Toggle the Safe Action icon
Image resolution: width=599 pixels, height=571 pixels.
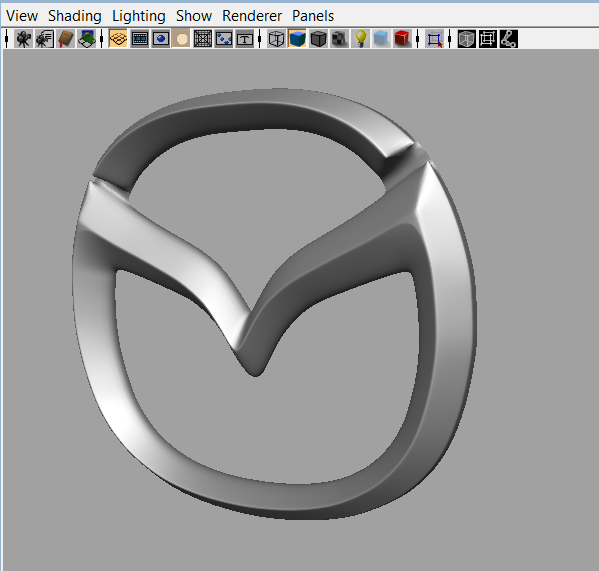coord(223,39)
